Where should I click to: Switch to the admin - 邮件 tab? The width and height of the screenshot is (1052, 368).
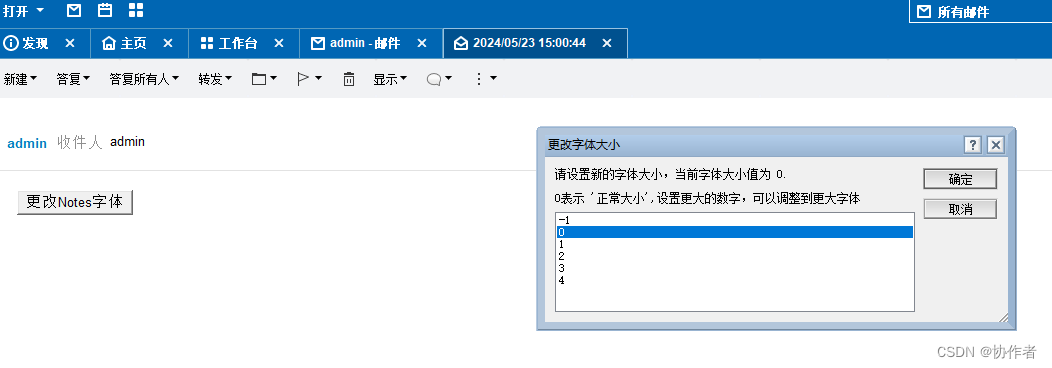pyautogui.click(x=364, y=43)
